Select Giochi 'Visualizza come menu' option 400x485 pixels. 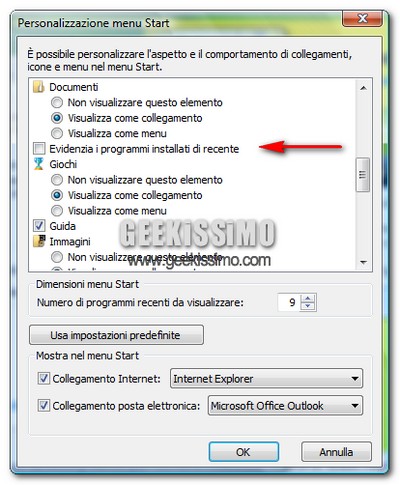point(57,211)
